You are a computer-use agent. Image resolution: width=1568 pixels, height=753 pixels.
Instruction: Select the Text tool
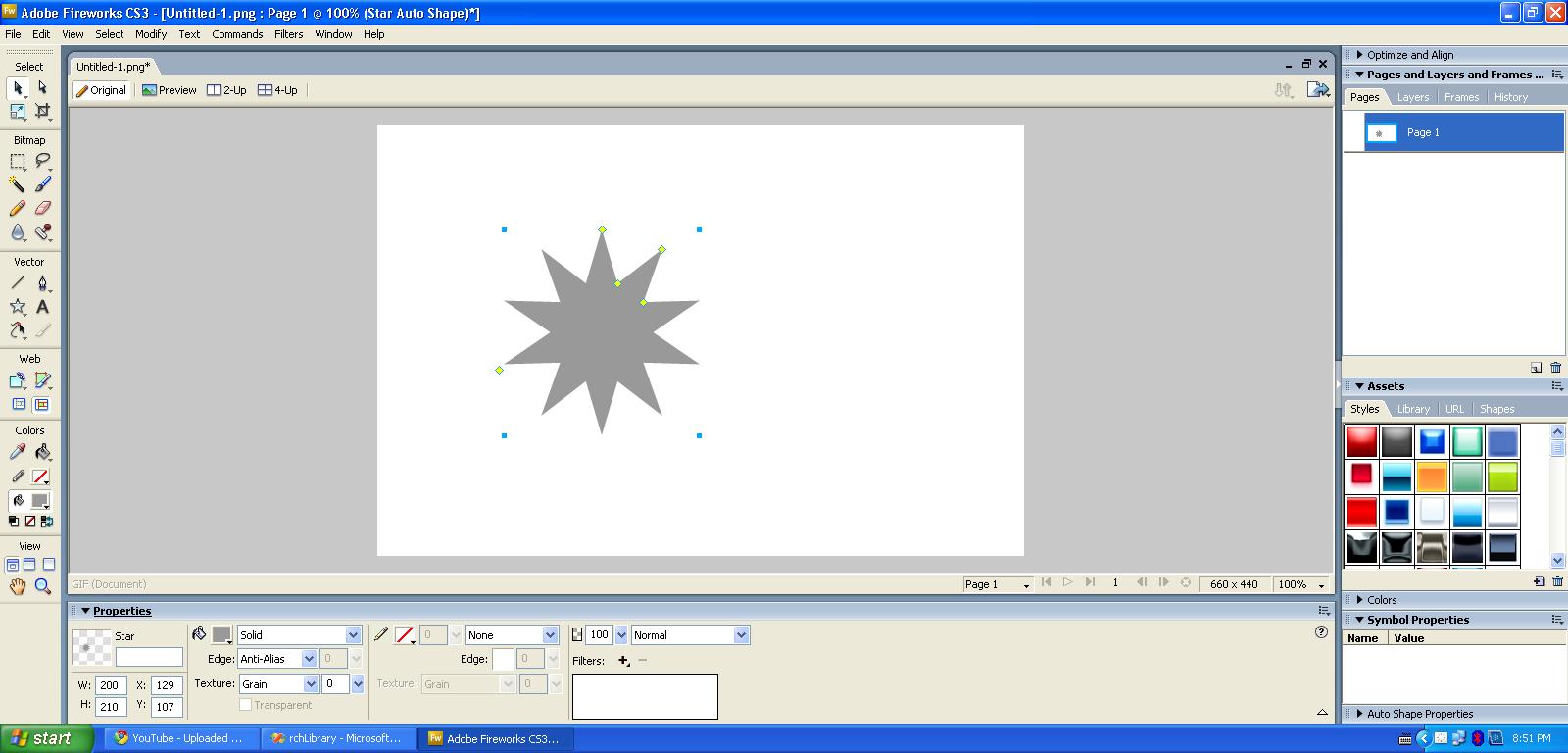(42, 307)
